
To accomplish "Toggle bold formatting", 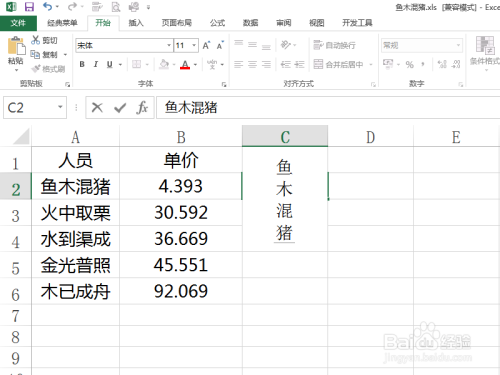I will (82, 64).
